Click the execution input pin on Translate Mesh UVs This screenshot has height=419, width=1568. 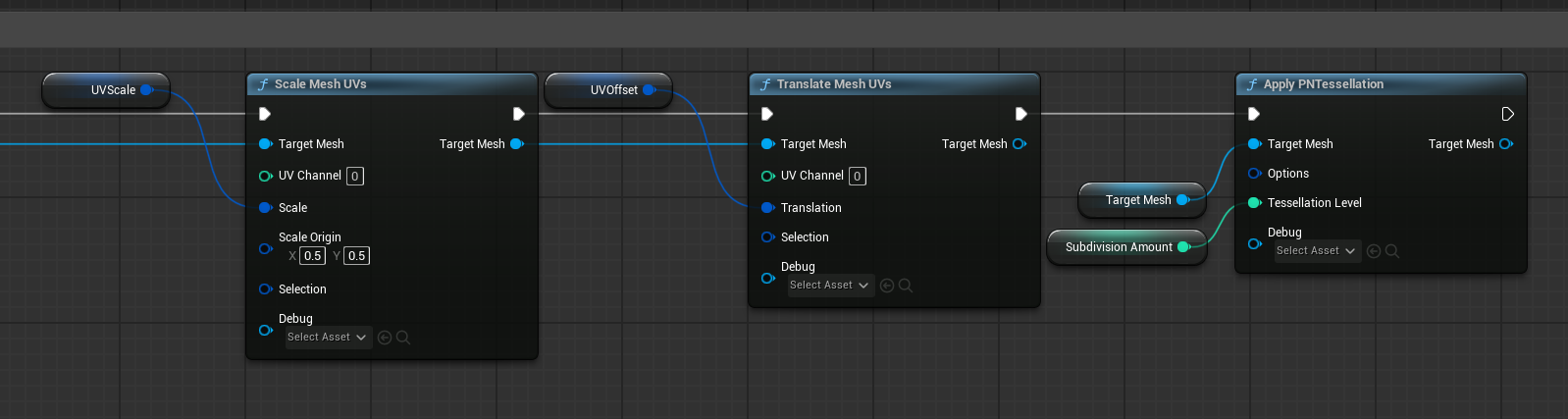[x=767, y=114]
